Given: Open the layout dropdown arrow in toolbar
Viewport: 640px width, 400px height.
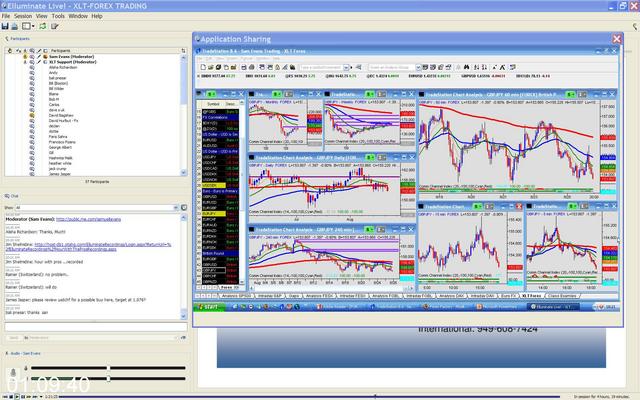Looking at the screenshot, I should pyautogui.click(x=33, y=26).
